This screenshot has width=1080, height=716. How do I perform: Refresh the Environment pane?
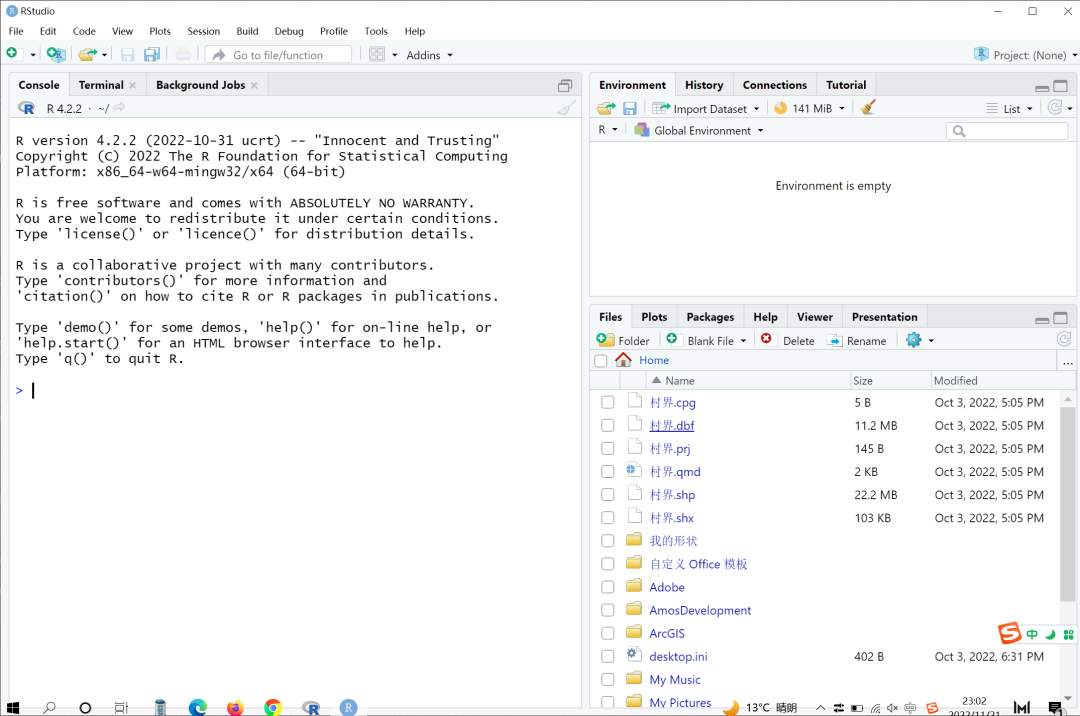click(x=1055, y=107)
